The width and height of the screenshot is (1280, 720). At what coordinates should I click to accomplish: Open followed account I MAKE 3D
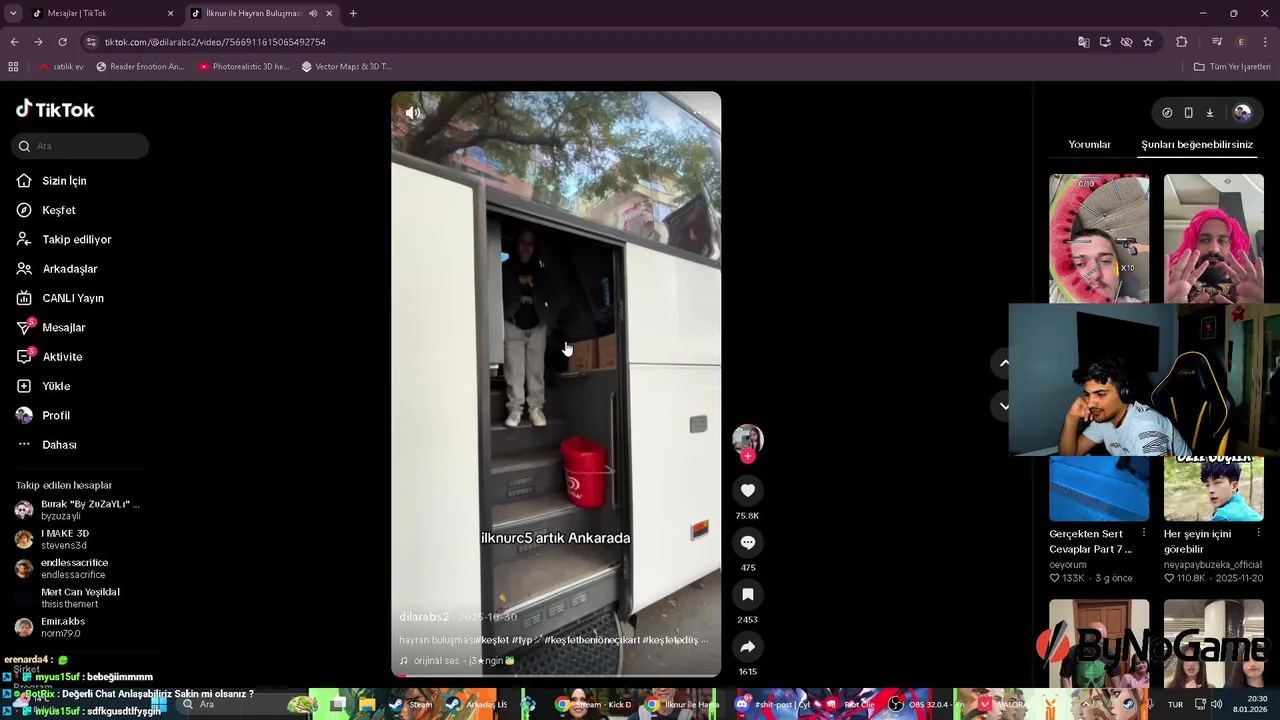pyautogui.click(x=64, y=539)
